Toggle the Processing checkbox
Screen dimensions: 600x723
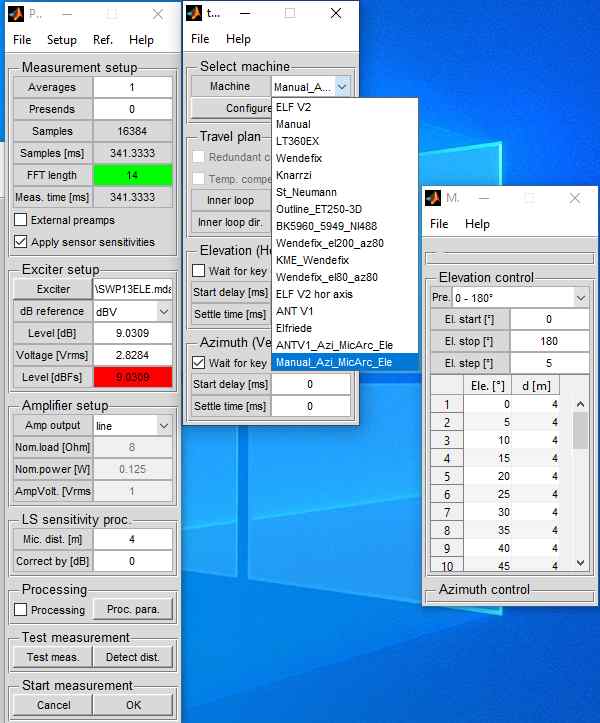point(21,610)
